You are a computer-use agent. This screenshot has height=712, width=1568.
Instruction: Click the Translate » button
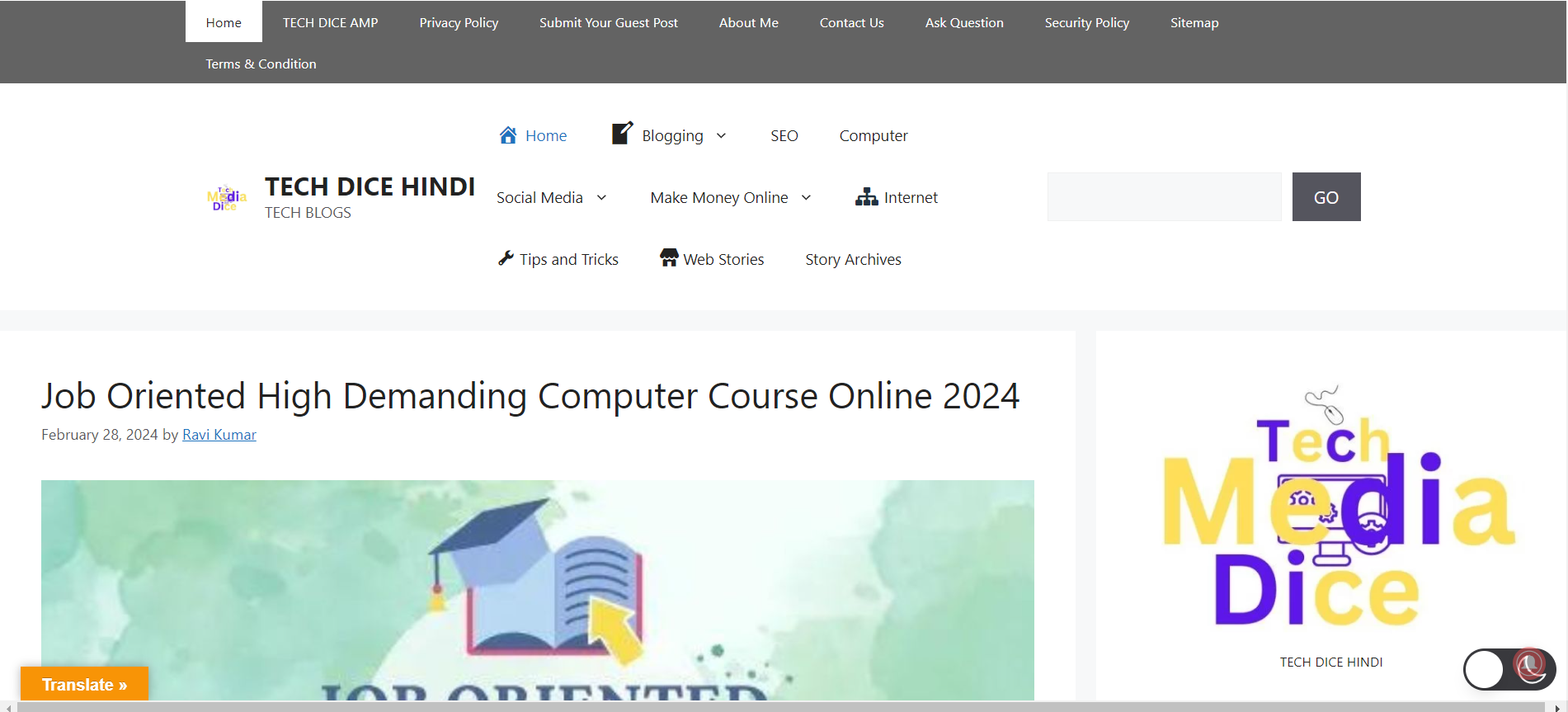pos(84,684)
